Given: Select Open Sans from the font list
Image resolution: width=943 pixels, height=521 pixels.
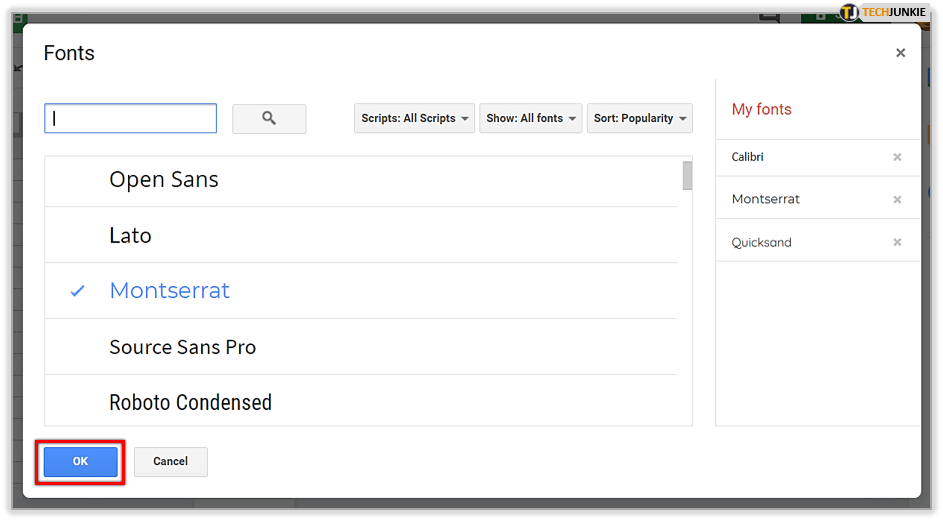Looking at the screenshot, I should pyautogui.click(x=164, y=180).
